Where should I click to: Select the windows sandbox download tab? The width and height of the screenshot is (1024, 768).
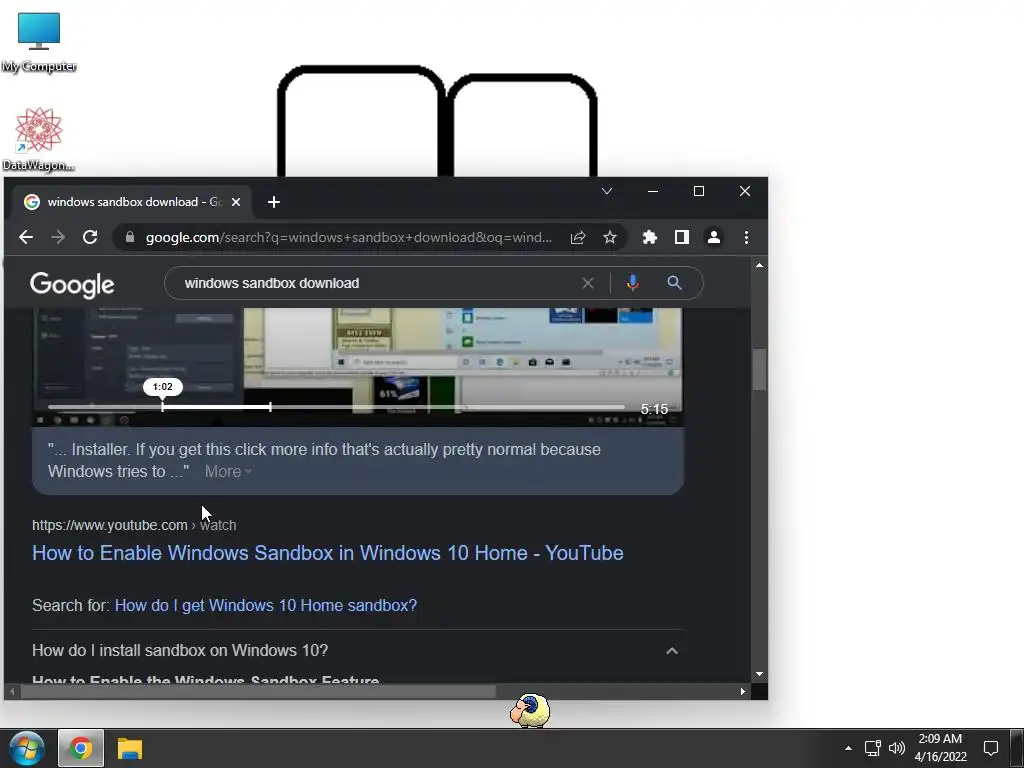pyautogui.click(x=133, y=202)
